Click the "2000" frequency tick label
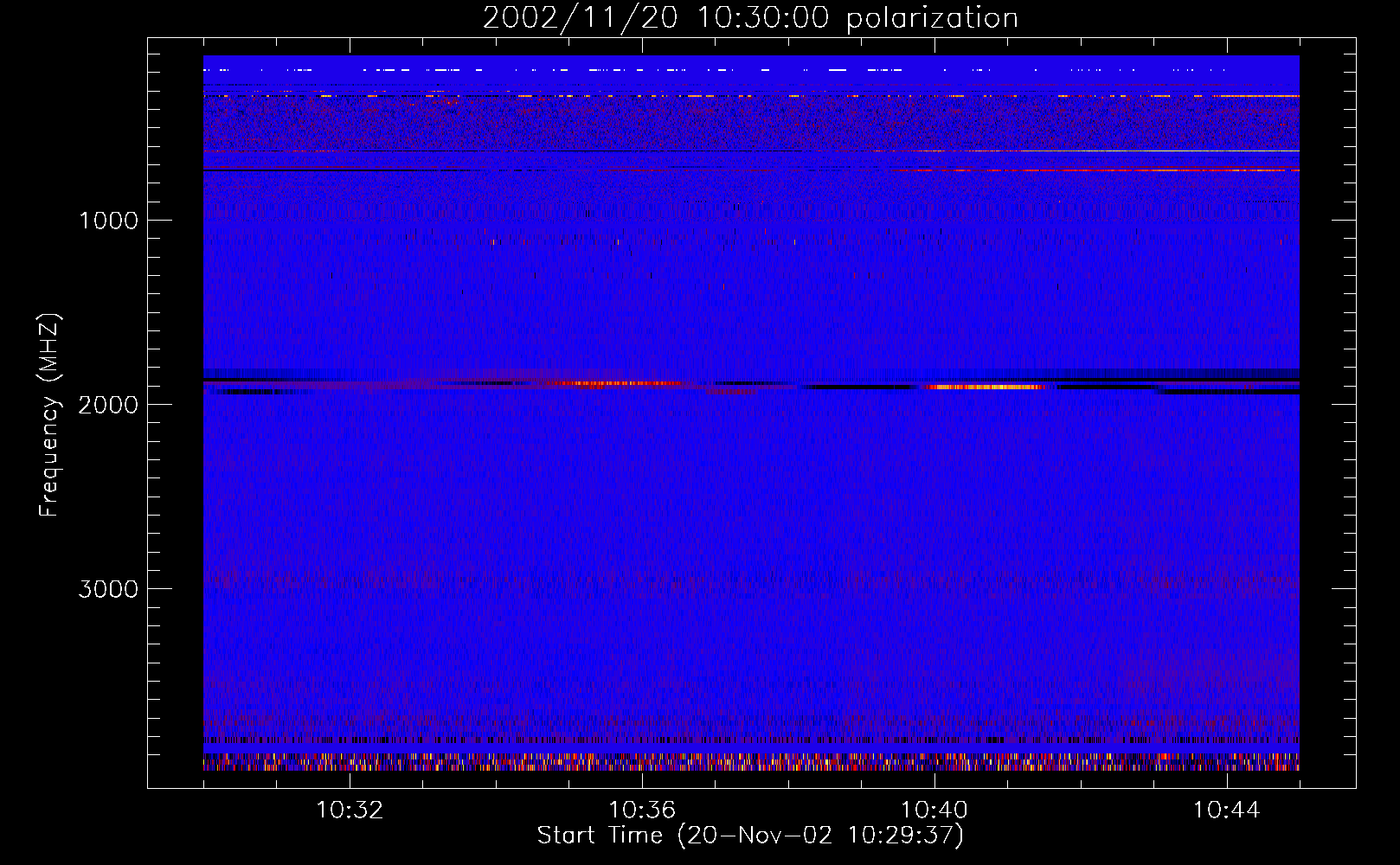The height and width of the screenshot is (865, 1400). click(108, 405)
